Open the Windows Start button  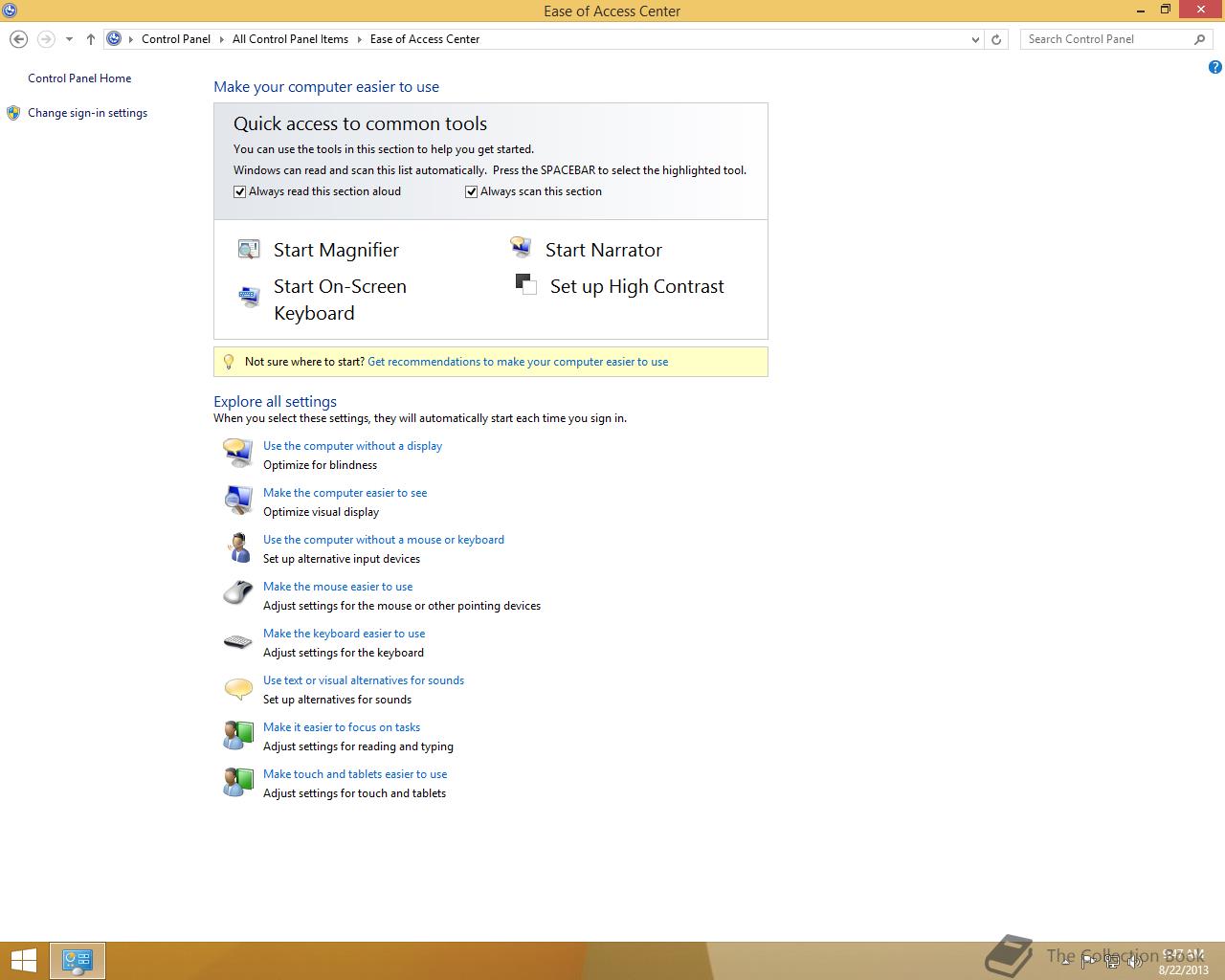[23, 961]
